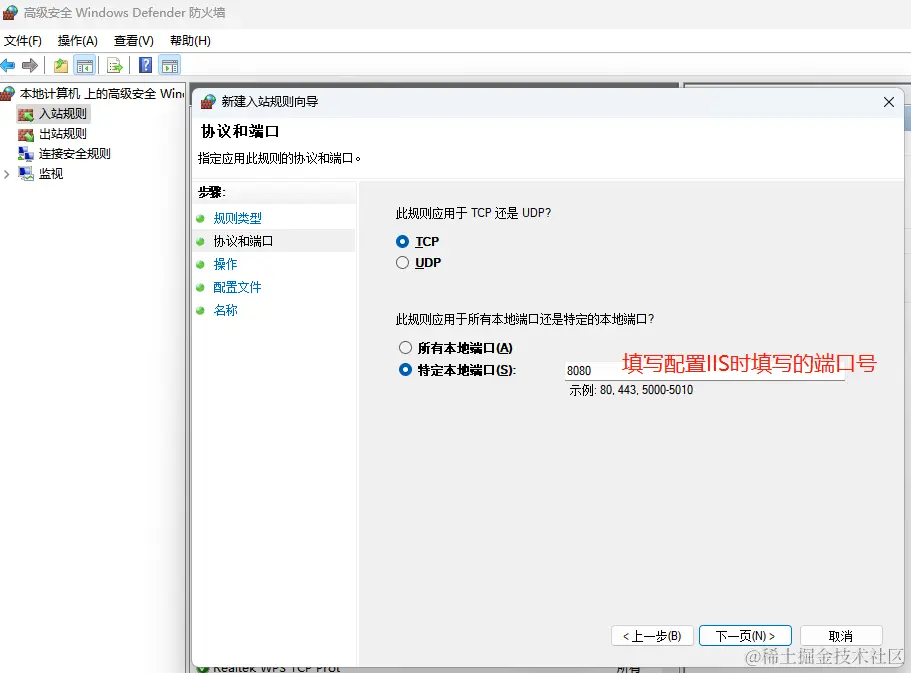Open the File (文件) menu
911x673 pixels.
coord(23,41)
